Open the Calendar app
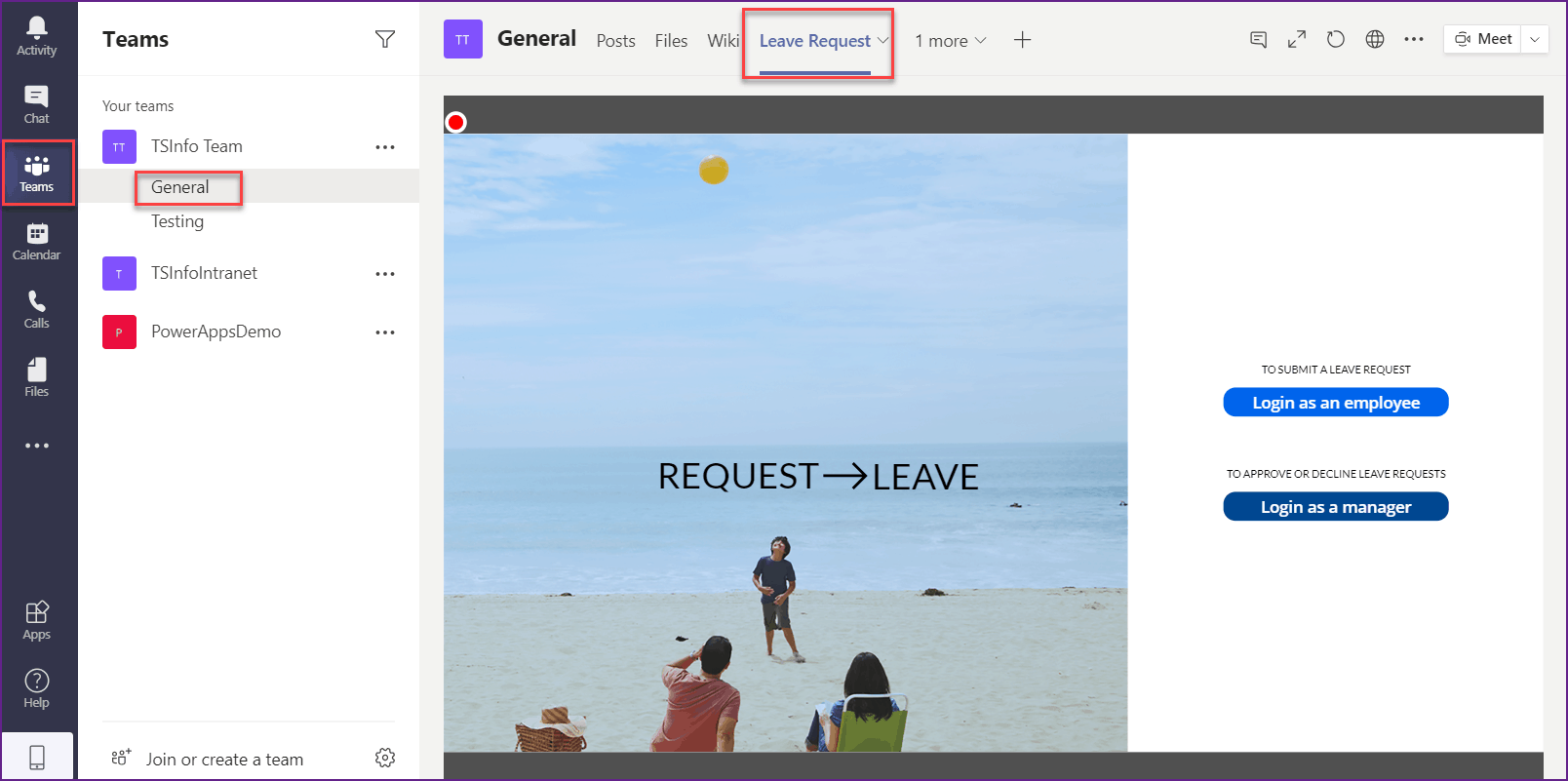 pyautogui.click(x=37, y=241)
